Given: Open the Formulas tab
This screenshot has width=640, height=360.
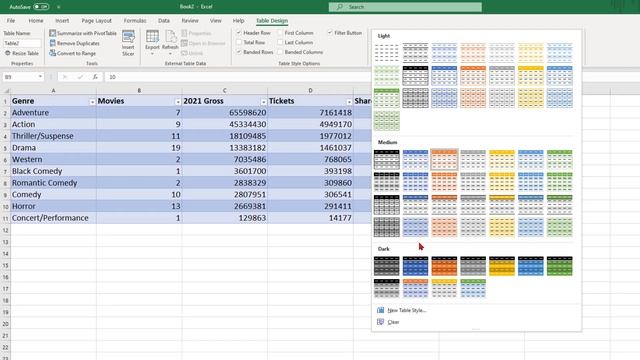Looking at the screenshot, I should pos(135,20).
